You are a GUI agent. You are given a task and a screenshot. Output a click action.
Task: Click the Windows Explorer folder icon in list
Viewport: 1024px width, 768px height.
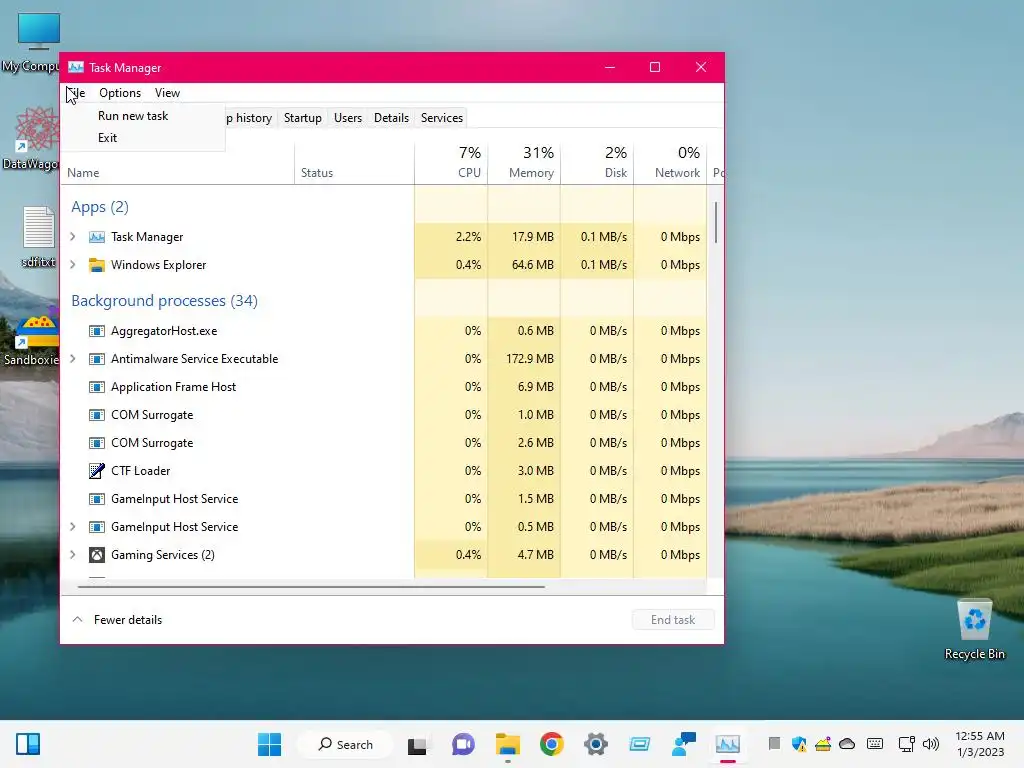(x=97, y=265)
